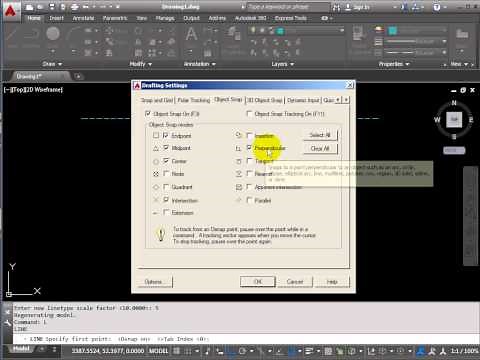Click the Insert block icon at ribbon right
Viewport: 480px width, 360px height.
tap(462, 34)
